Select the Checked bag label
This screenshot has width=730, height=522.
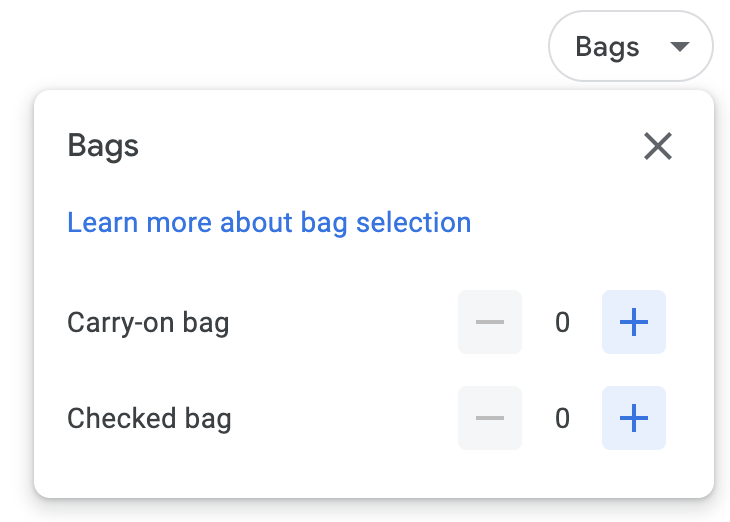click(x=149, y=418)
